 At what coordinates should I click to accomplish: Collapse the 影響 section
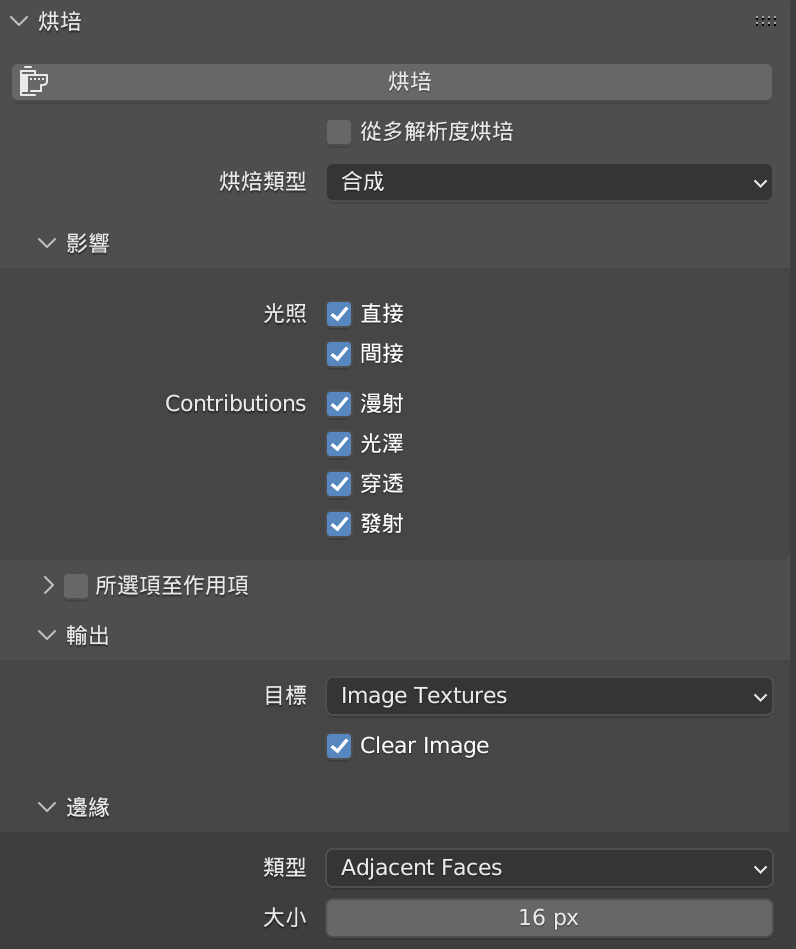pyautogui.click(x=46, y=242)
